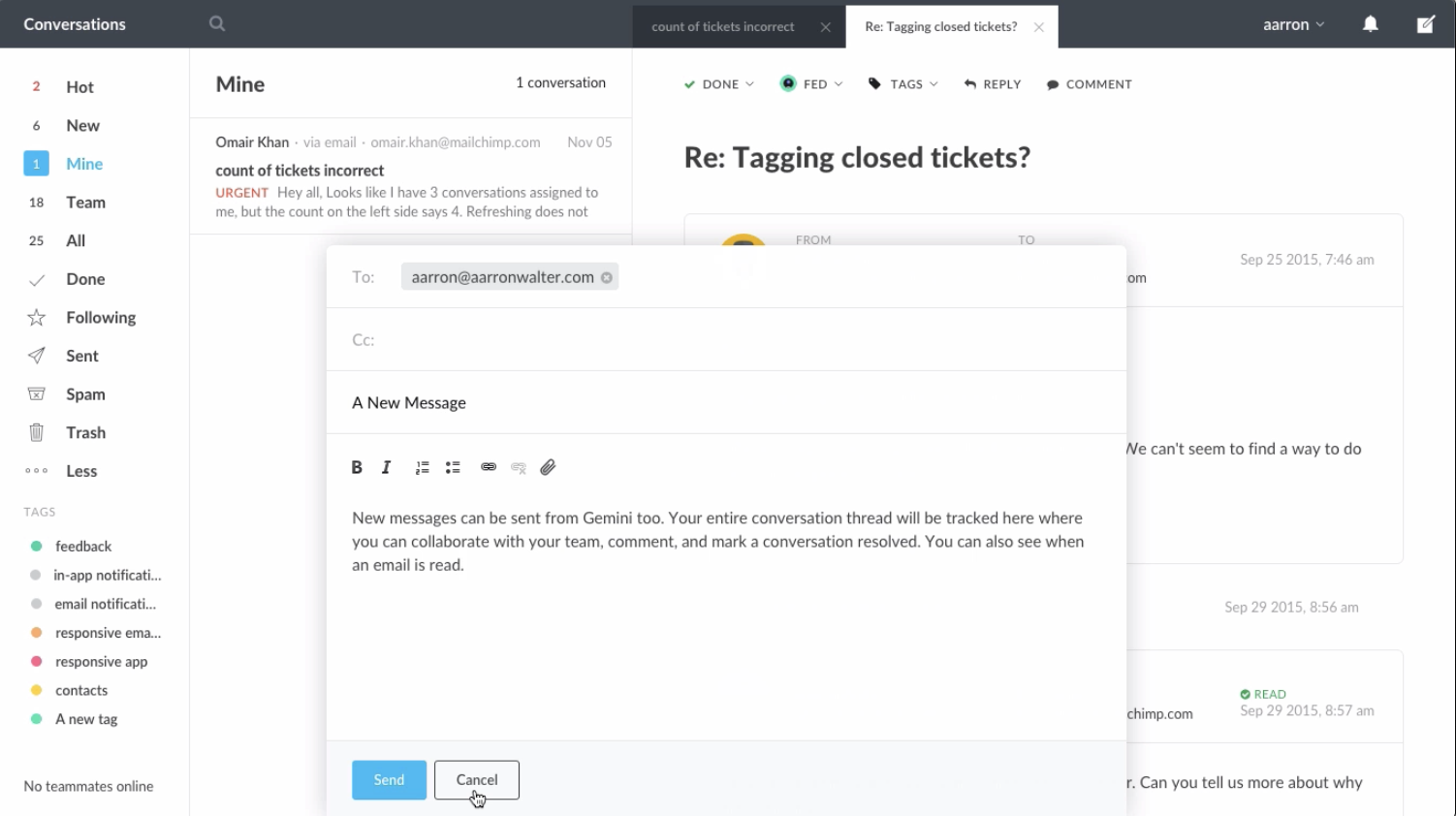This screenshot has height=816, width=1456.
Task: Remove aarron@aarronwalter.com recipient chip
Action: click(607, 277)
